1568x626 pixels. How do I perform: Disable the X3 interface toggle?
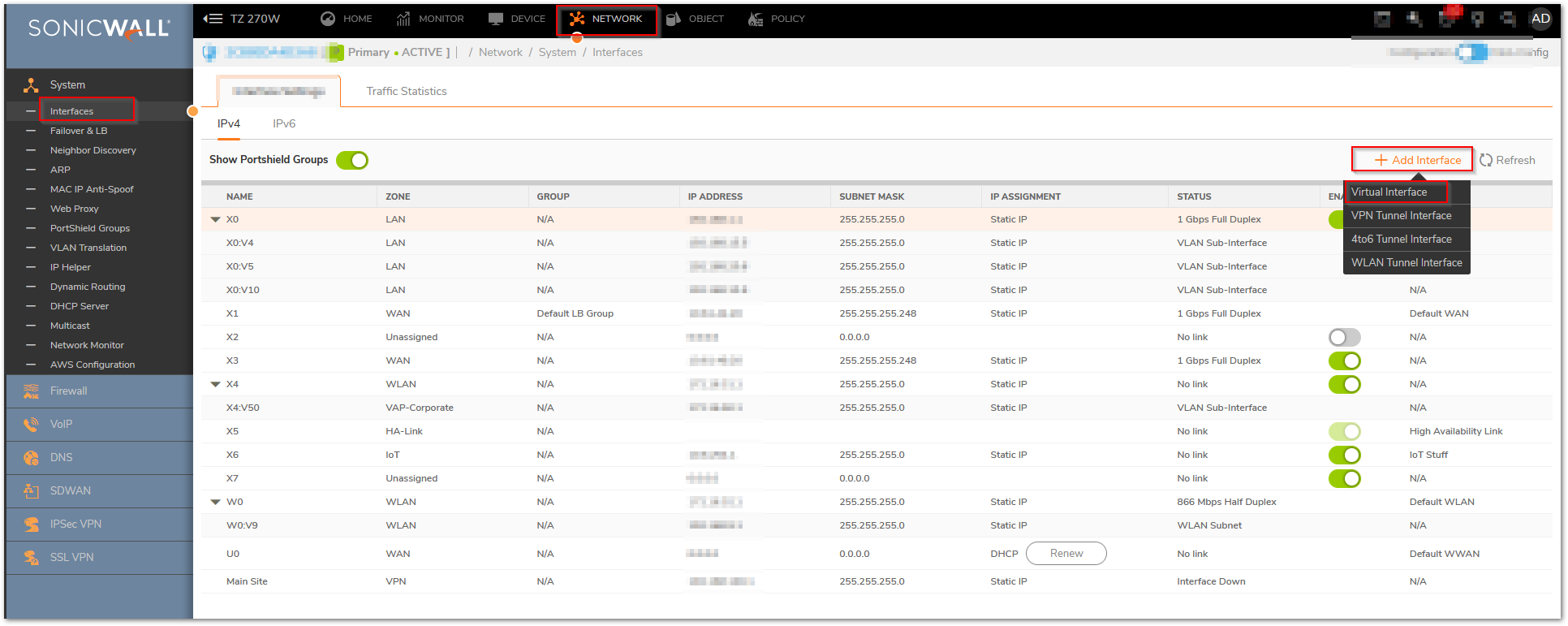click(1344, 360)
